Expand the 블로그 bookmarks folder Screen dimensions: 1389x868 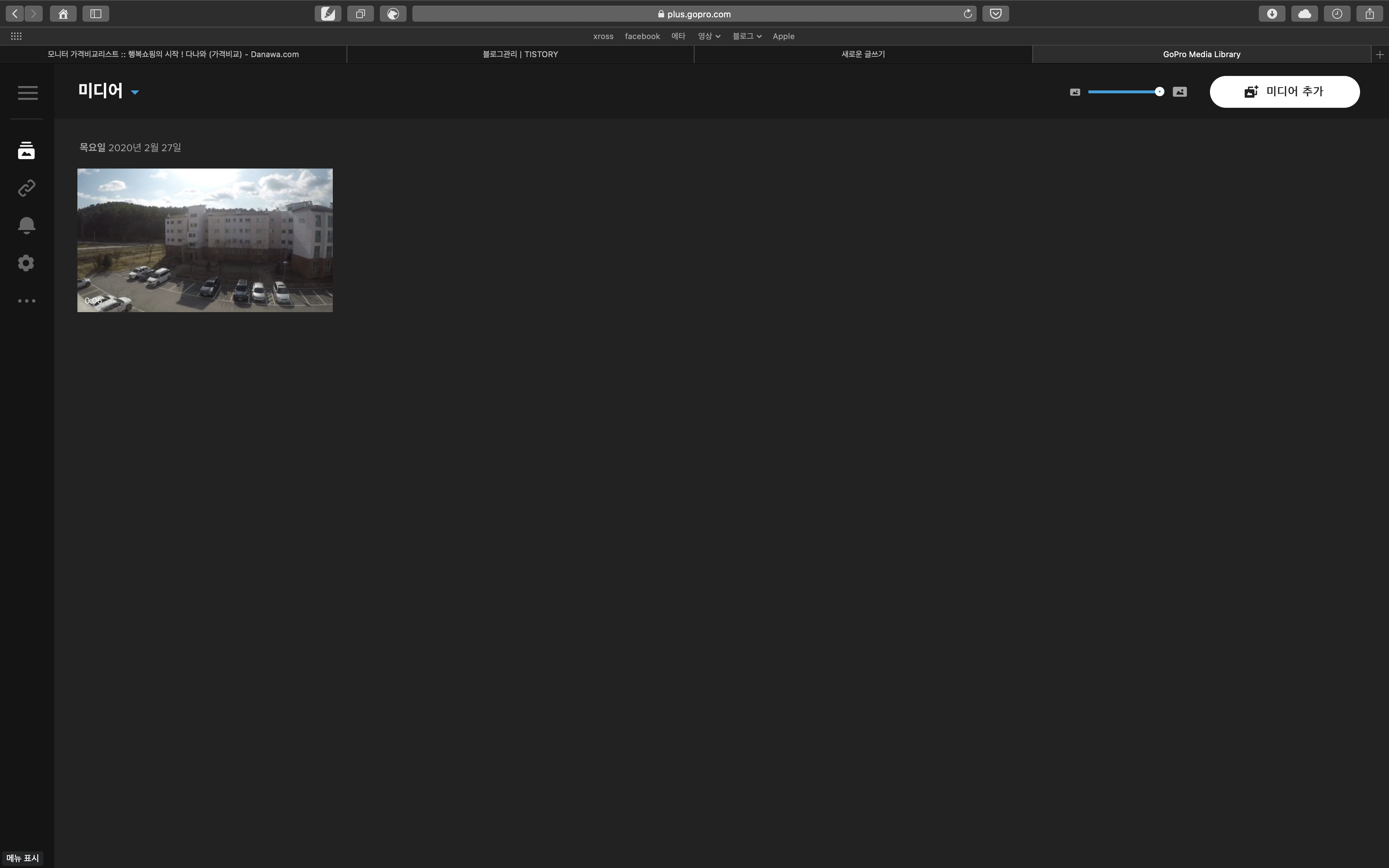746,36
